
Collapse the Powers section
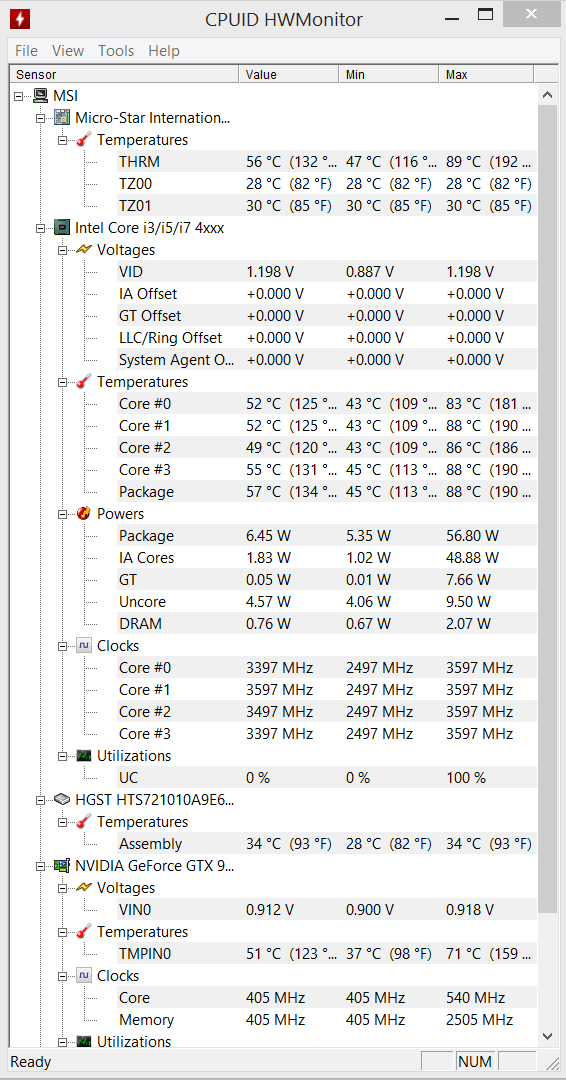point(63,514)
